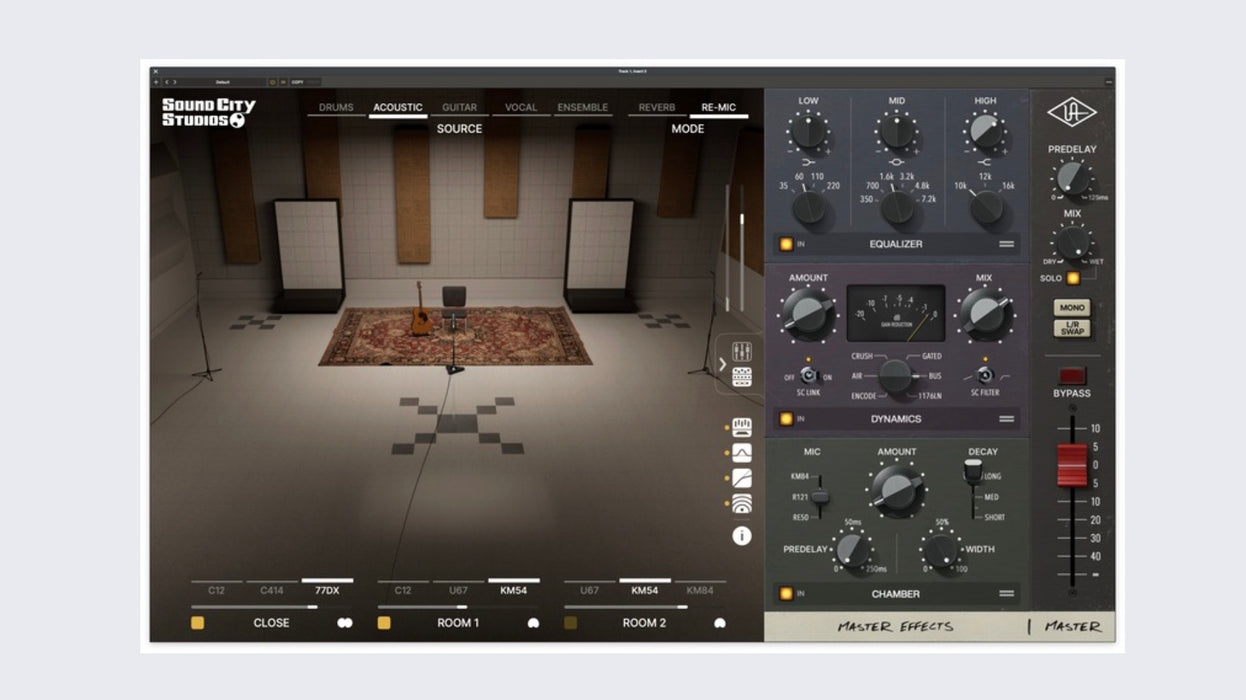Click the PREDELAY knob at top right
This screenshot has width=1246, height=700.
tap(1072, 178)
